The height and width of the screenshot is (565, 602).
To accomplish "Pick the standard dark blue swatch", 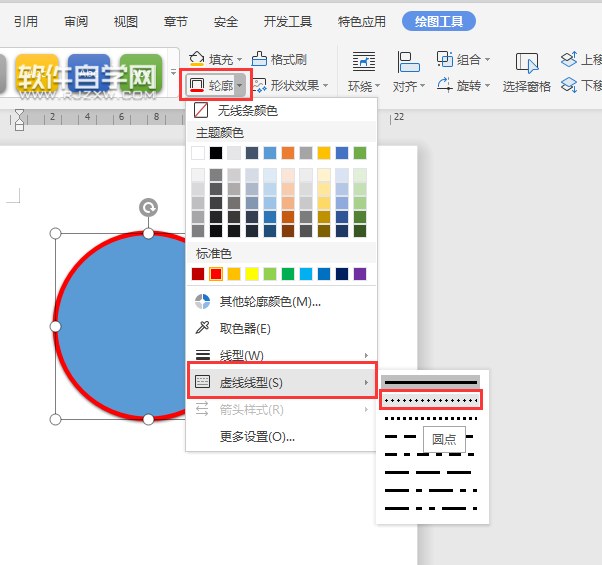I will [342, 274].
